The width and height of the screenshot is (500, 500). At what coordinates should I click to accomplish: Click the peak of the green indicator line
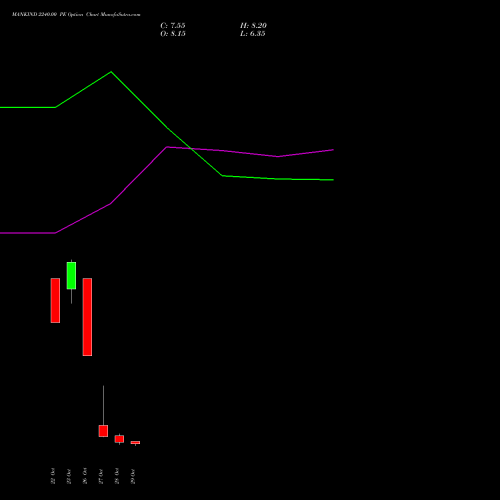(x=111, y=72)
